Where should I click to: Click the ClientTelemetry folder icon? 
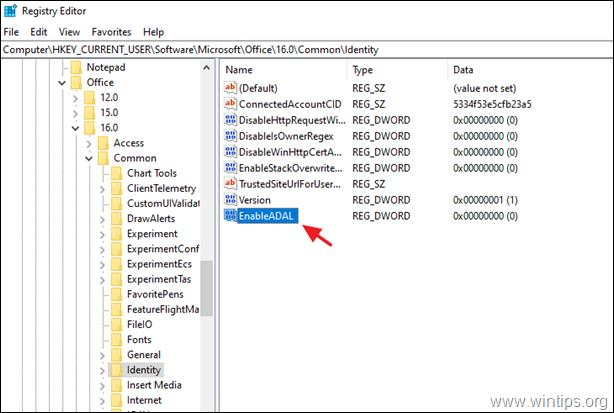[117, 189]
